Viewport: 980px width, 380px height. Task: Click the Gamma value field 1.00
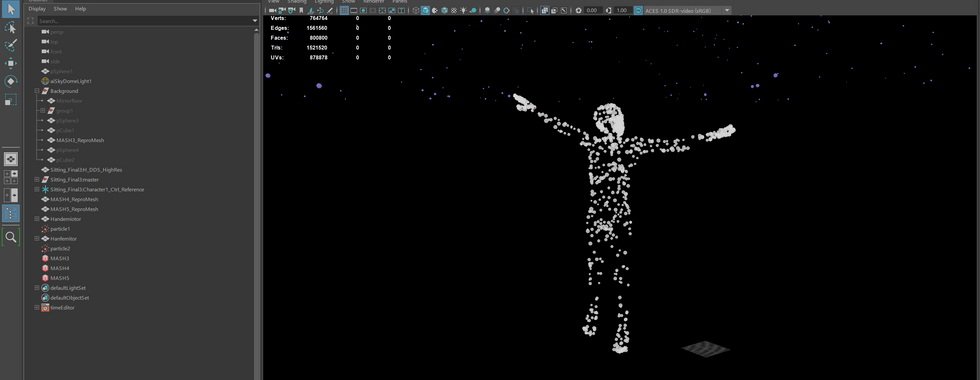tap(622, 11)
